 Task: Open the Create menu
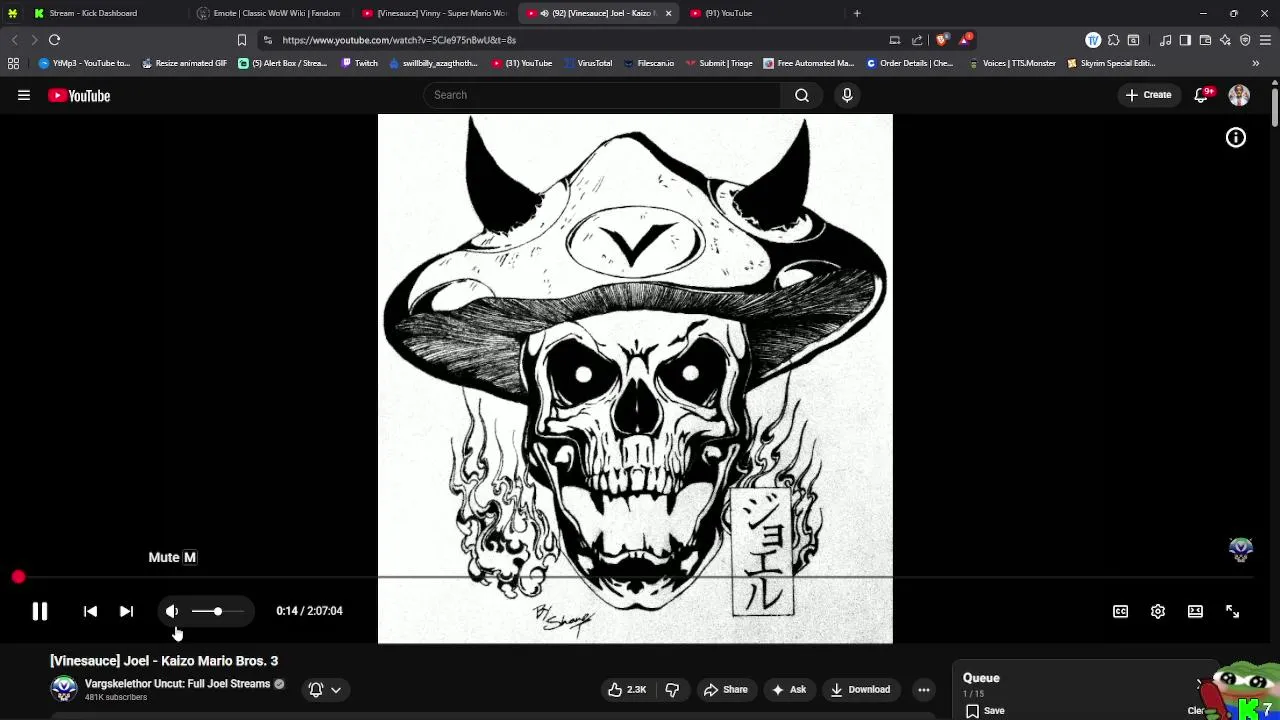pos(1148,95)
